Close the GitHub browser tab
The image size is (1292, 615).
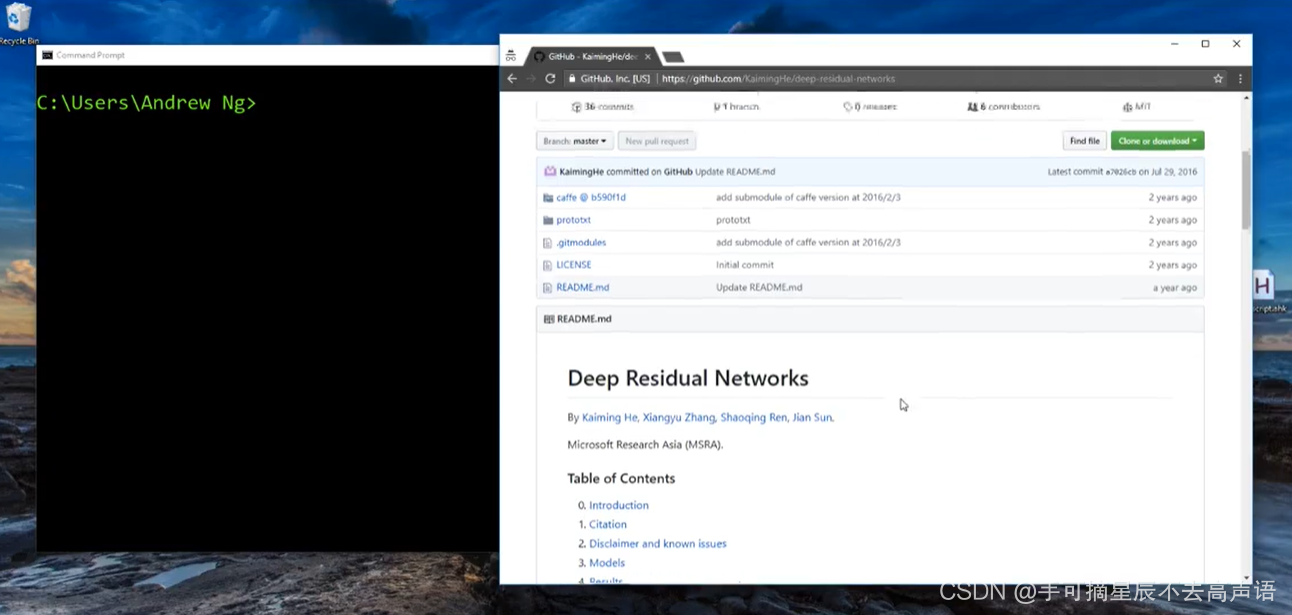click(648, 57)
